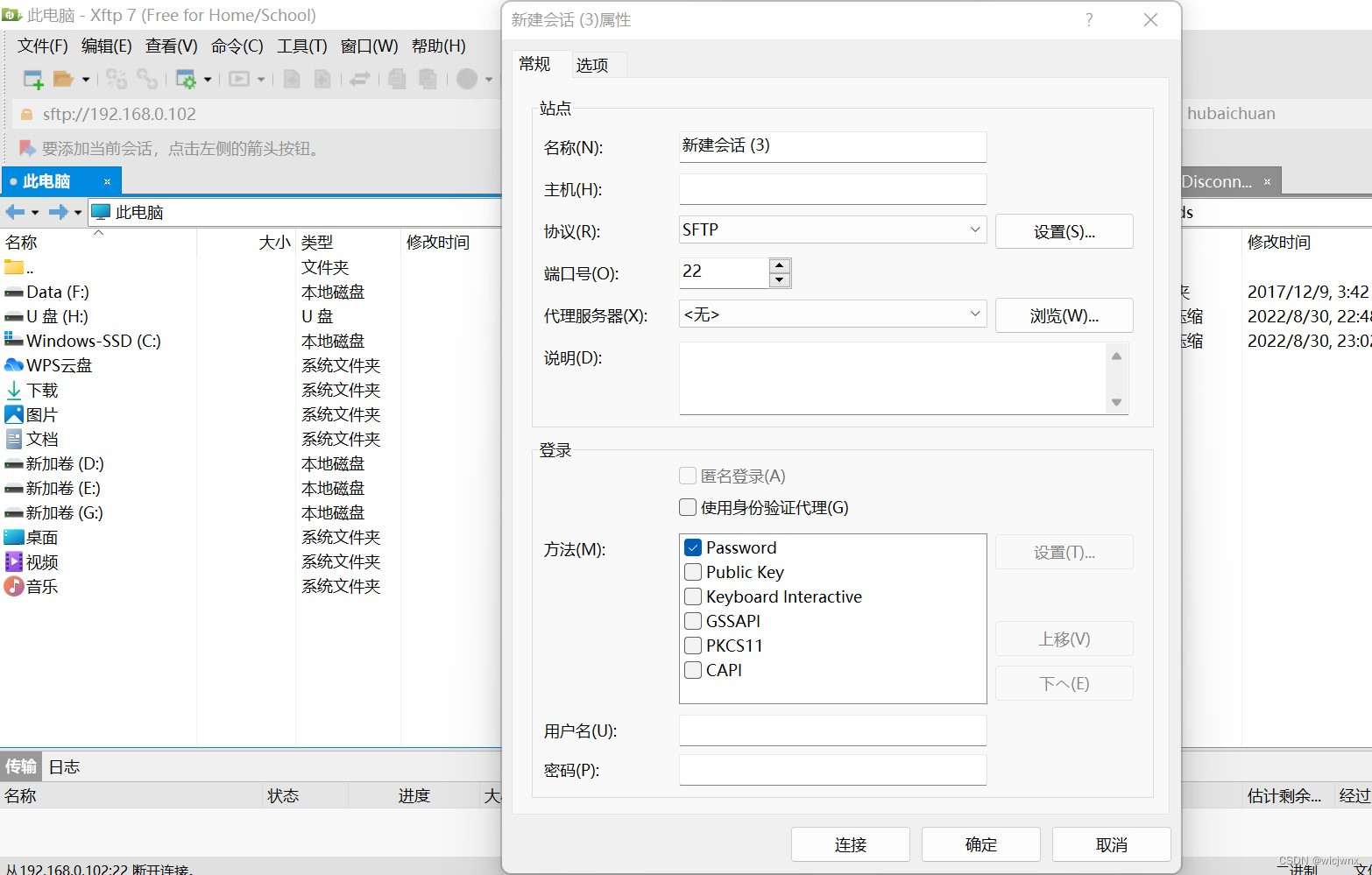Viewport: 1372px width, 875px height.
Task: Select the 桌面 desktop icon
Action: point(14,537)
